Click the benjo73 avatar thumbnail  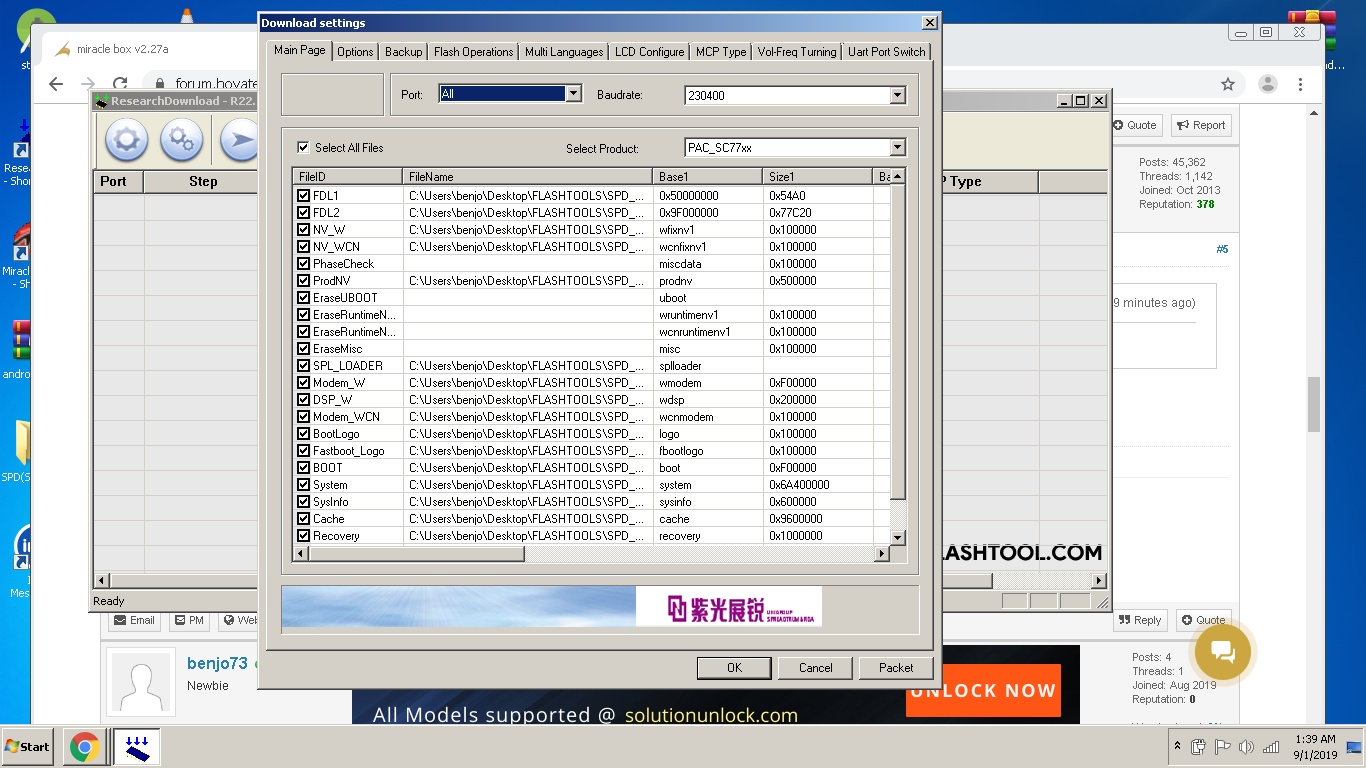point(141,683)
